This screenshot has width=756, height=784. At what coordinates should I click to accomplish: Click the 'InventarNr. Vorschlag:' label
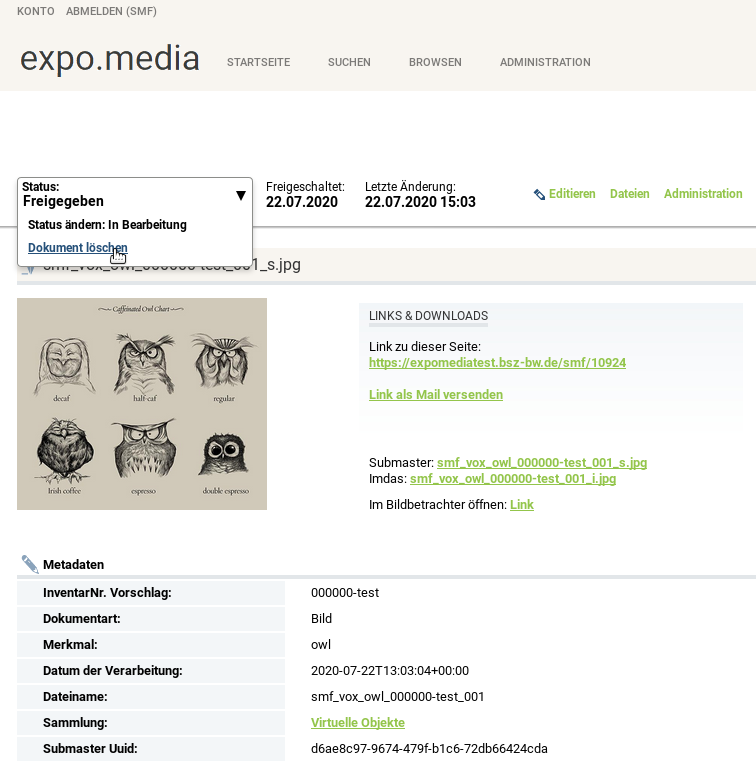click(x=107, y=592)
